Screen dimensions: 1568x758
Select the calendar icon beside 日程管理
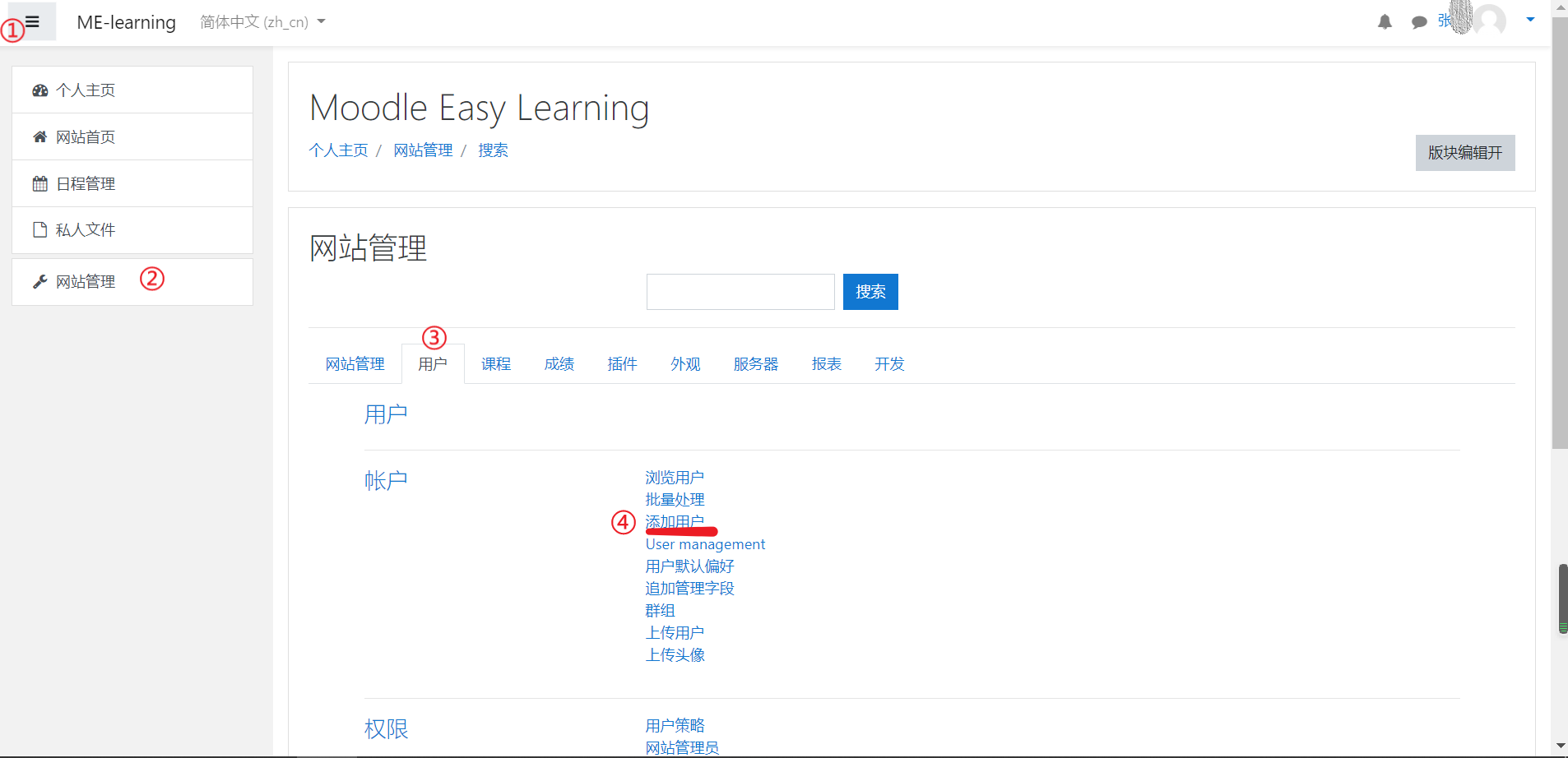(x=39, y=183)
